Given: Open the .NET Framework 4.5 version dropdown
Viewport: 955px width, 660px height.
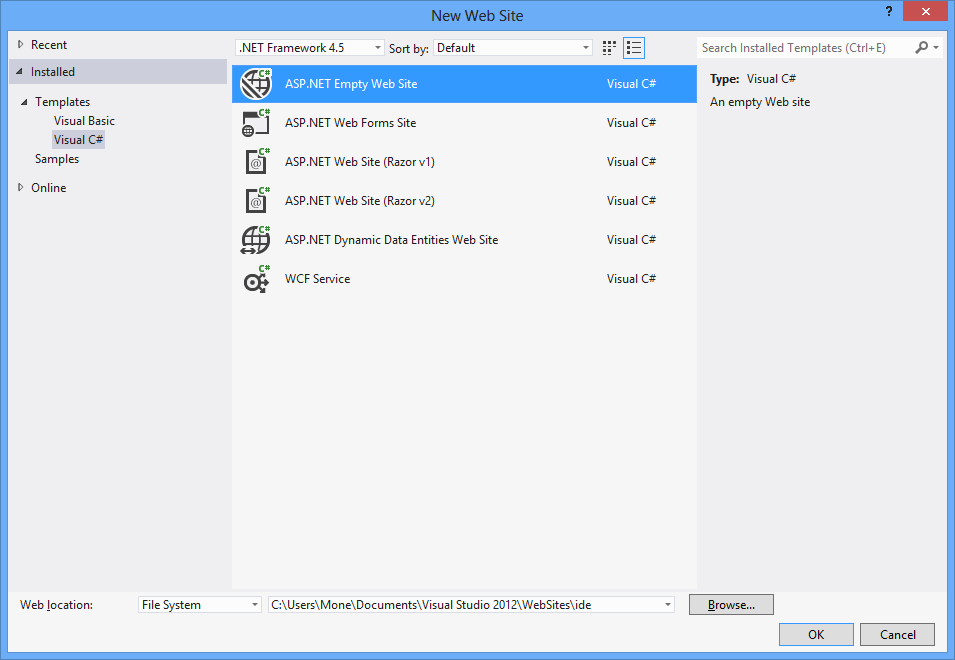Looking at the screenshot, I should (310, 47).
